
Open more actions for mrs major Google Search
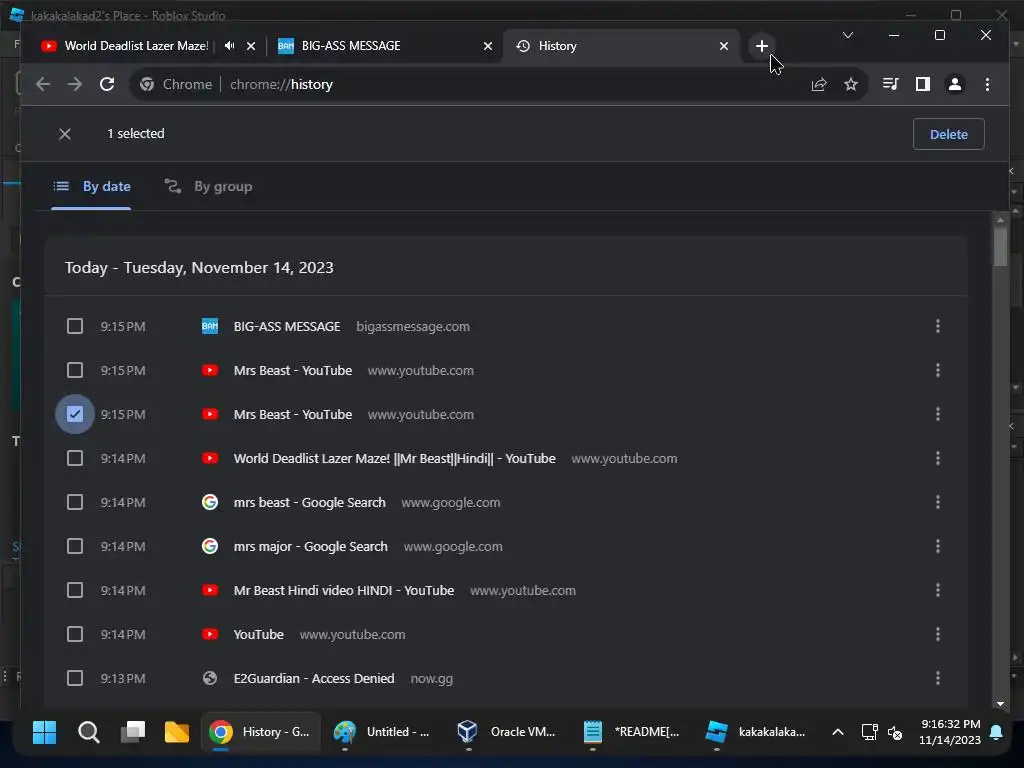point(938,546)
